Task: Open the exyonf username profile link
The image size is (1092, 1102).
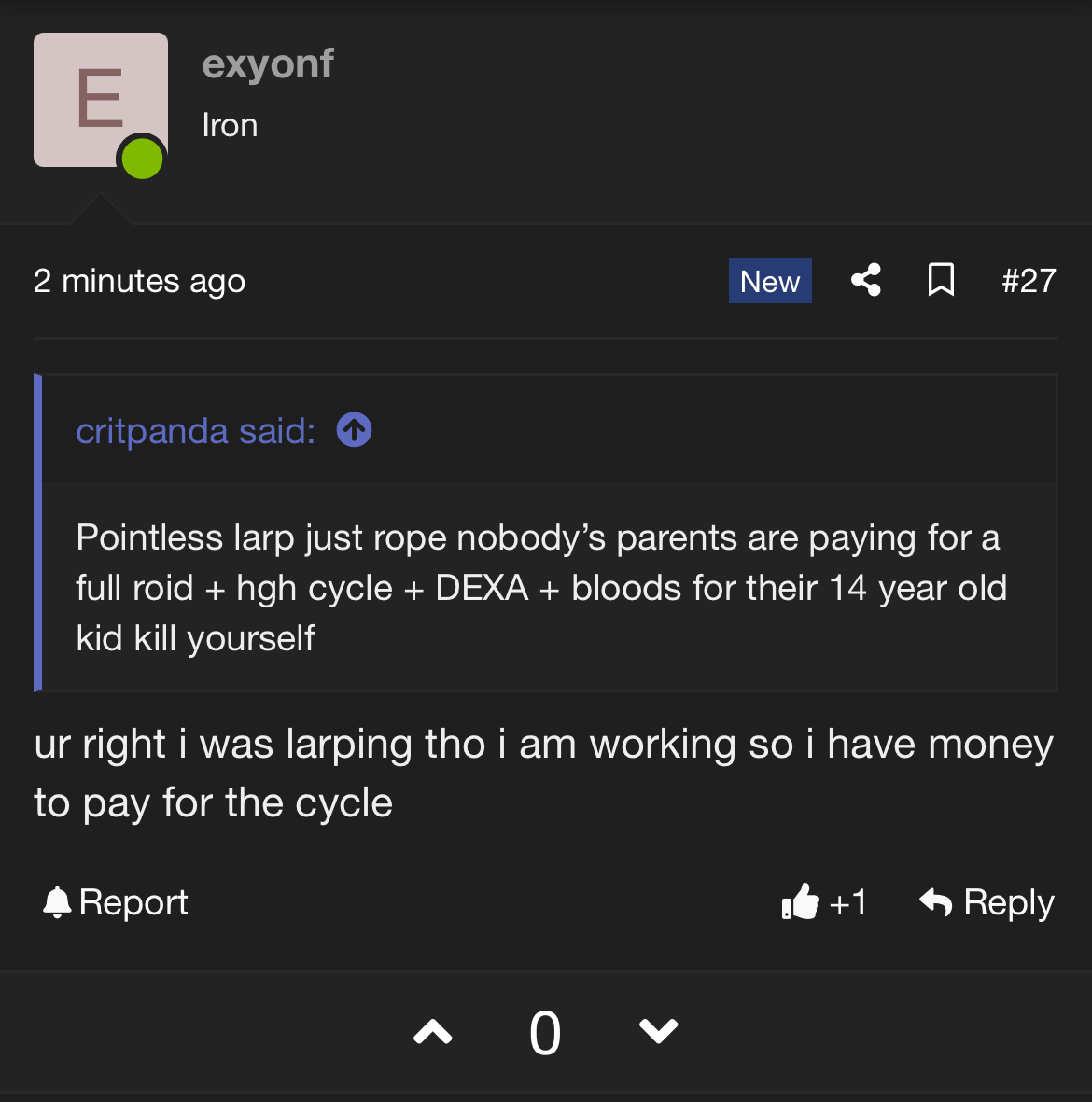Action: click(x=268, y=64)
